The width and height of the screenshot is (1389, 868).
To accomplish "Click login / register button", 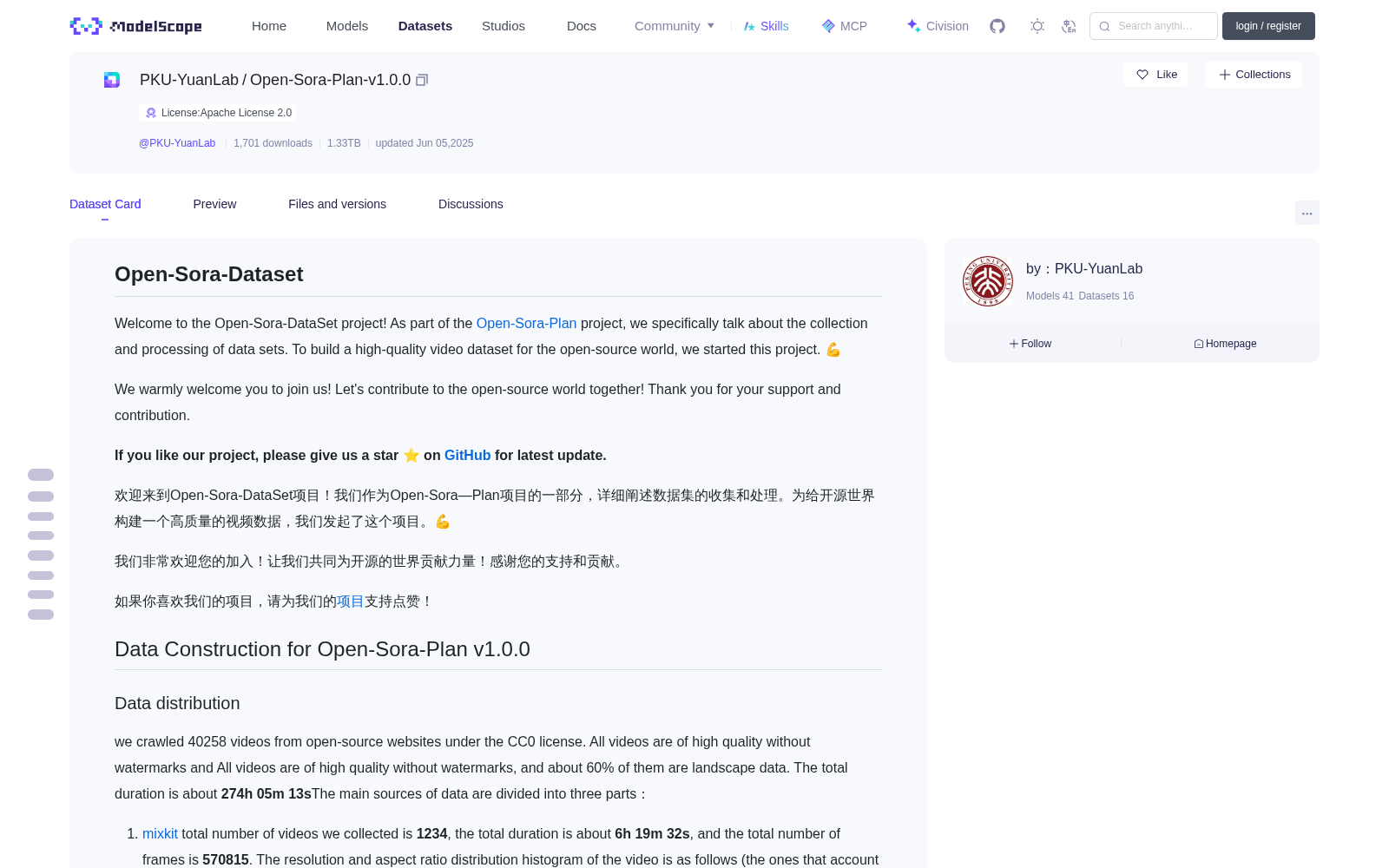I will 1268,26.
